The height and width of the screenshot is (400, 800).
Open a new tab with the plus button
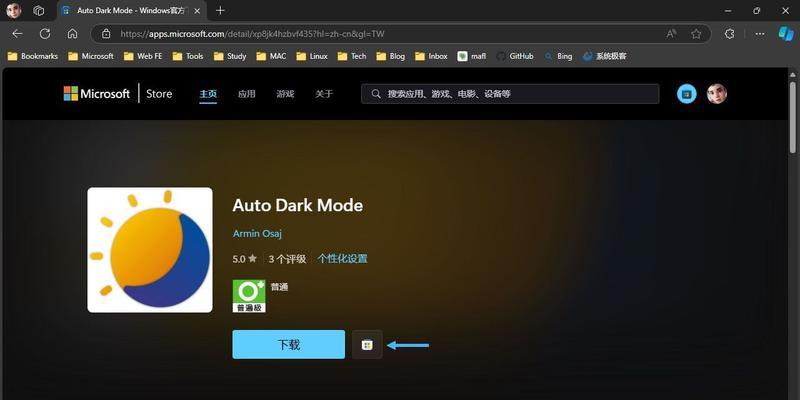coord(220,10)
